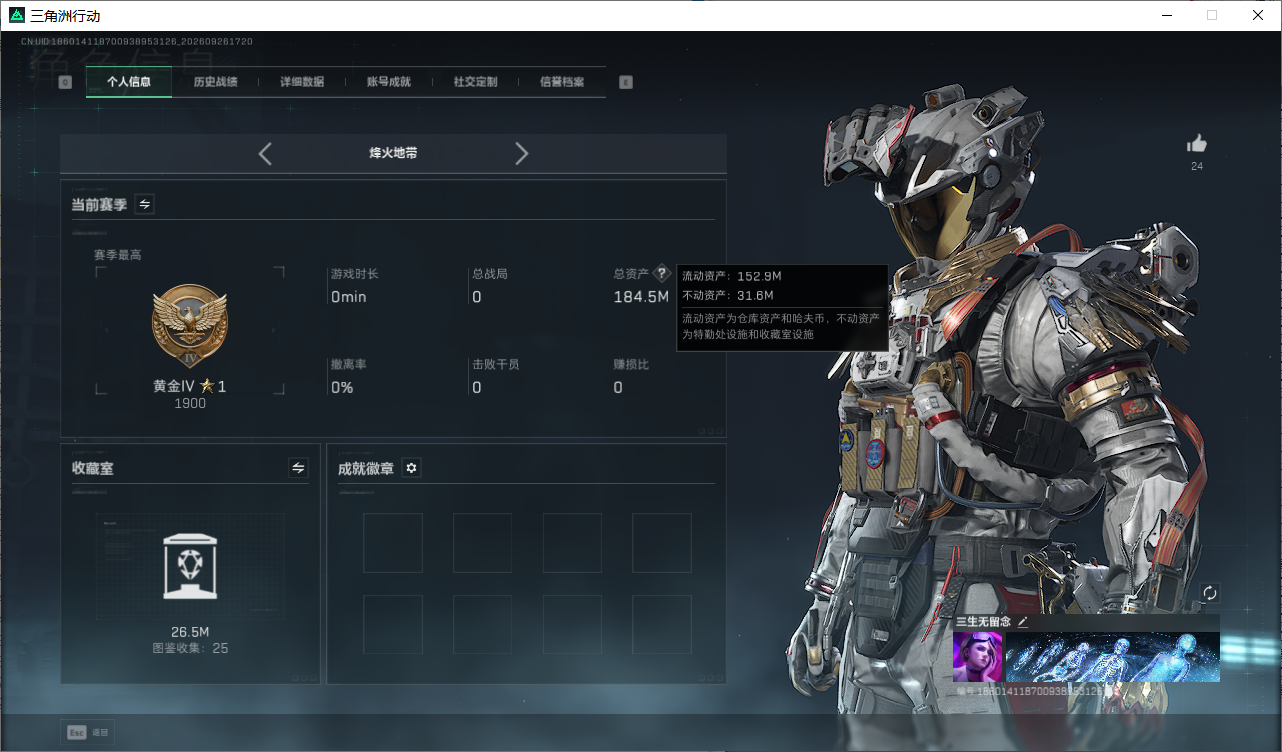Click the E key hint icon
The image size is (1282, 752).
[626, 82]
